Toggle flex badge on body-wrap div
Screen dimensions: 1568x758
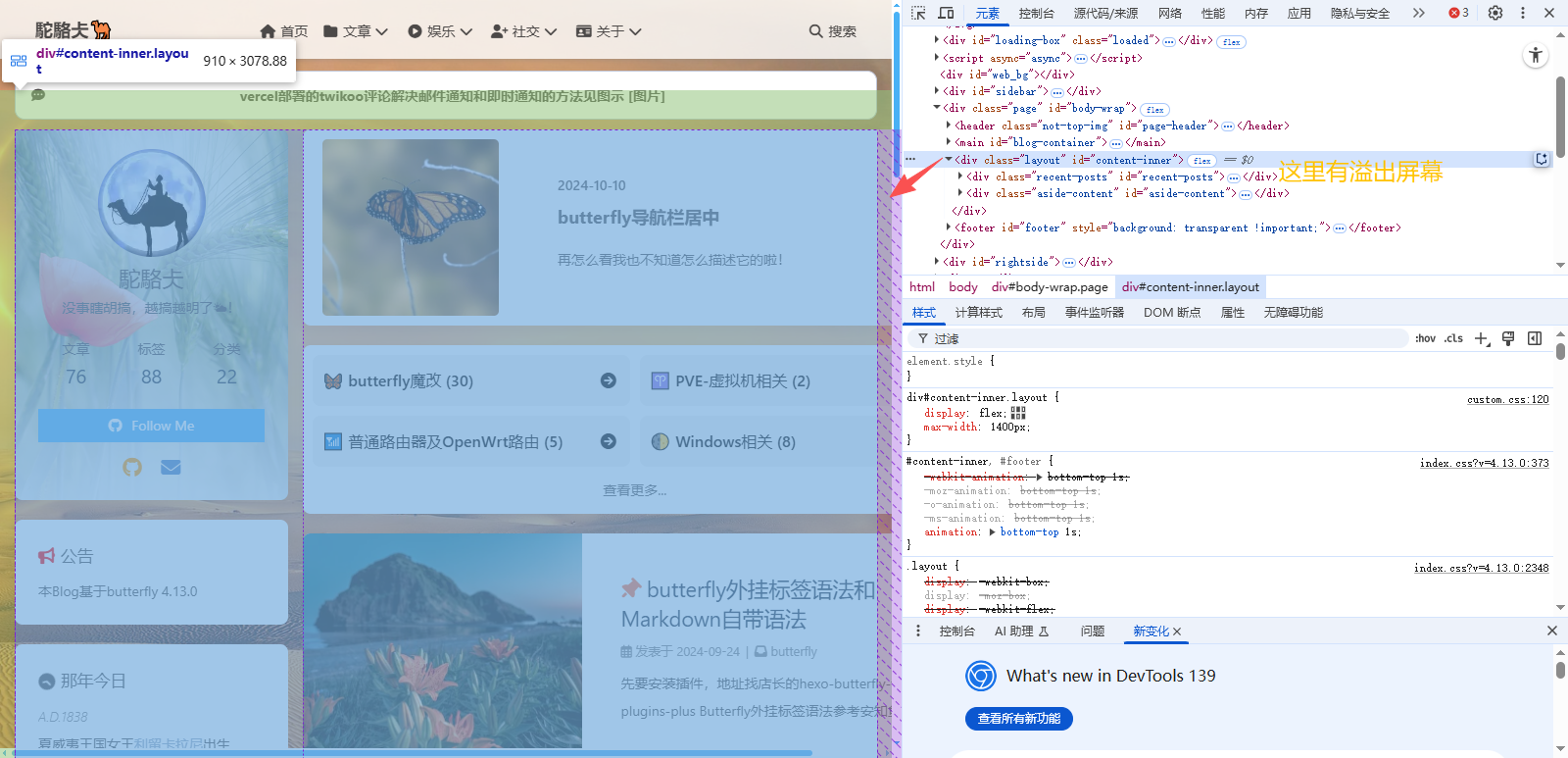point(1155,110)
